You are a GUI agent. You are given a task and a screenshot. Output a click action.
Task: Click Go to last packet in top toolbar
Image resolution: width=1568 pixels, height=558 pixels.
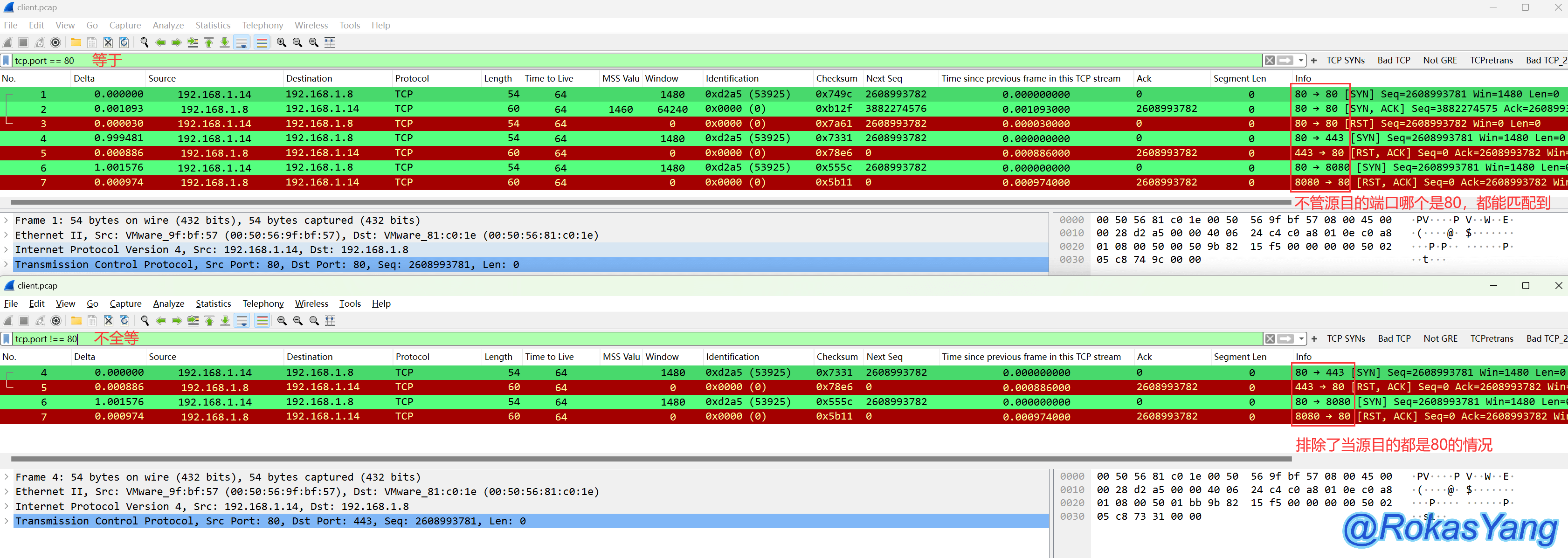[x=225, y=42]
